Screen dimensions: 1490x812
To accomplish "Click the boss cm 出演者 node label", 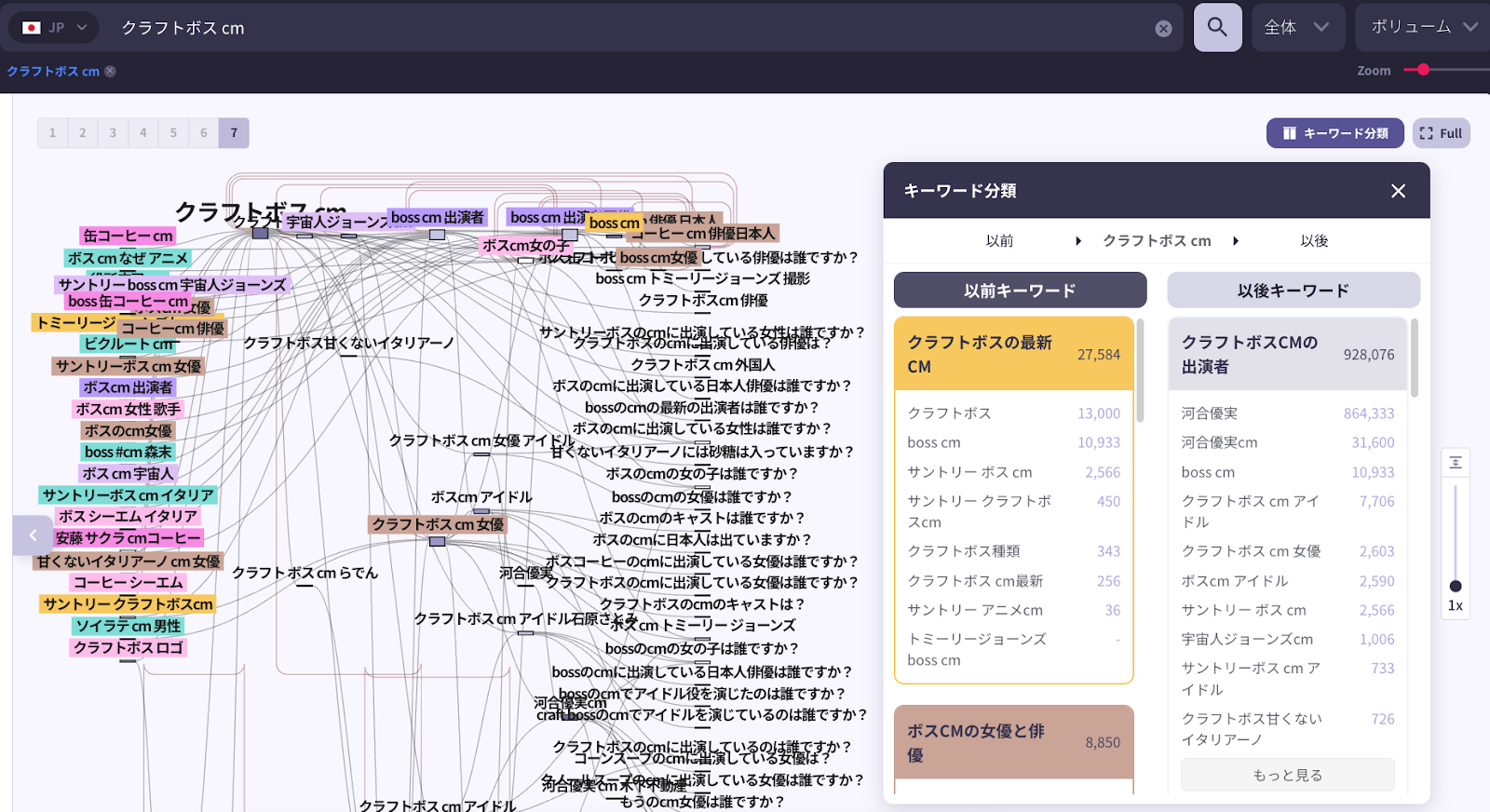I will tap(438, 217).
